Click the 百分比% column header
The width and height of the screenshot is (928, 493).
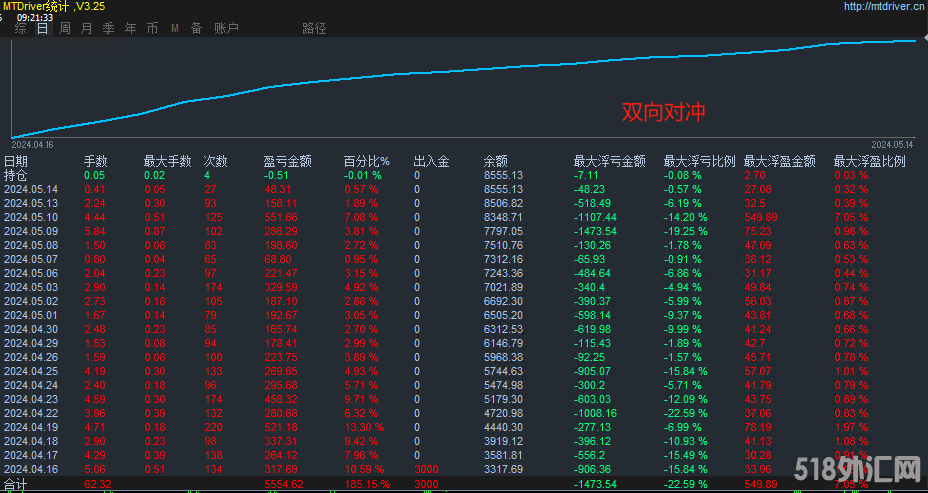pos(367,161)
